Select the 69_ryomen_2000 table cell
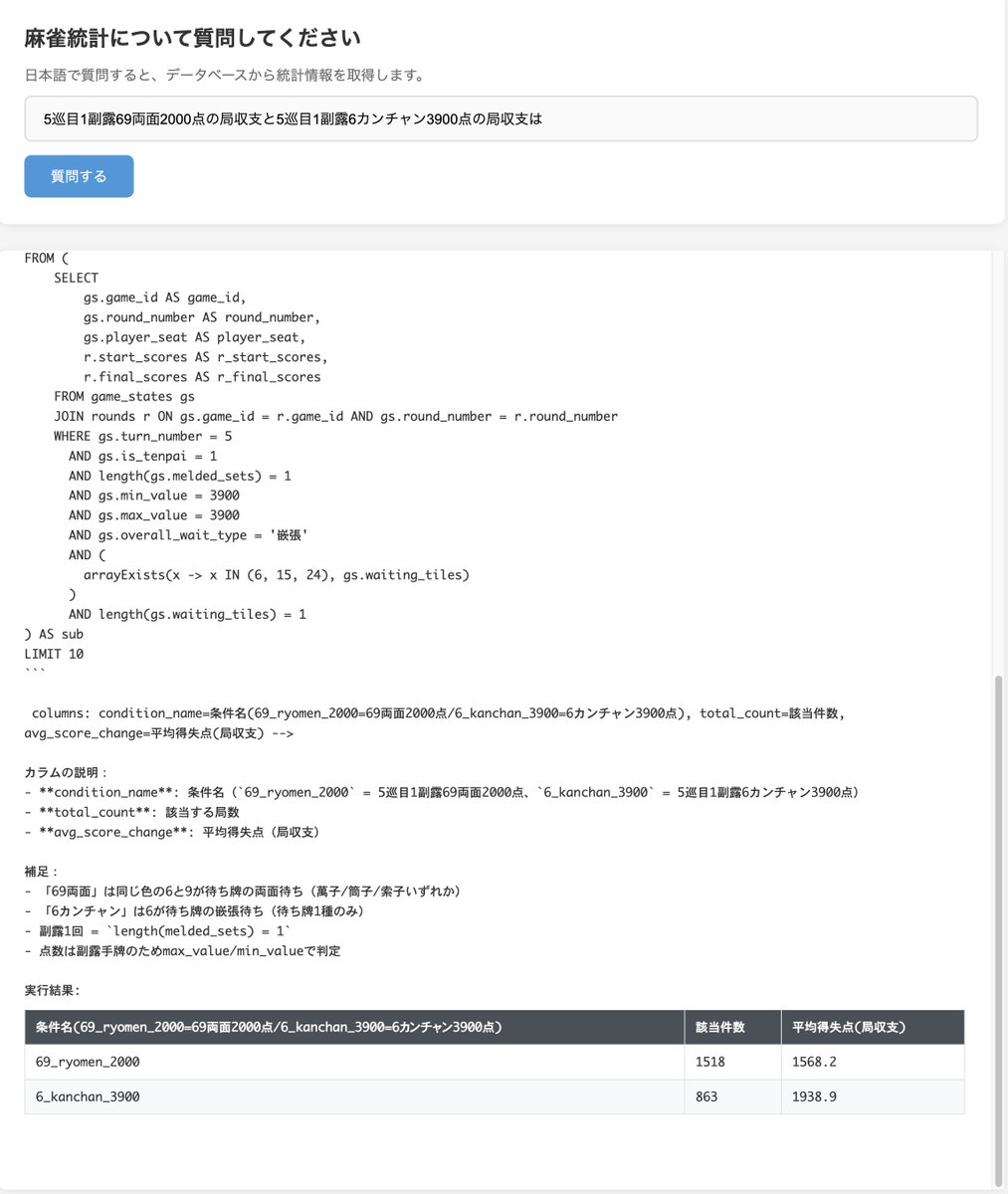The width and height of the screenshot is (1008, 1194). (355, 1062)
